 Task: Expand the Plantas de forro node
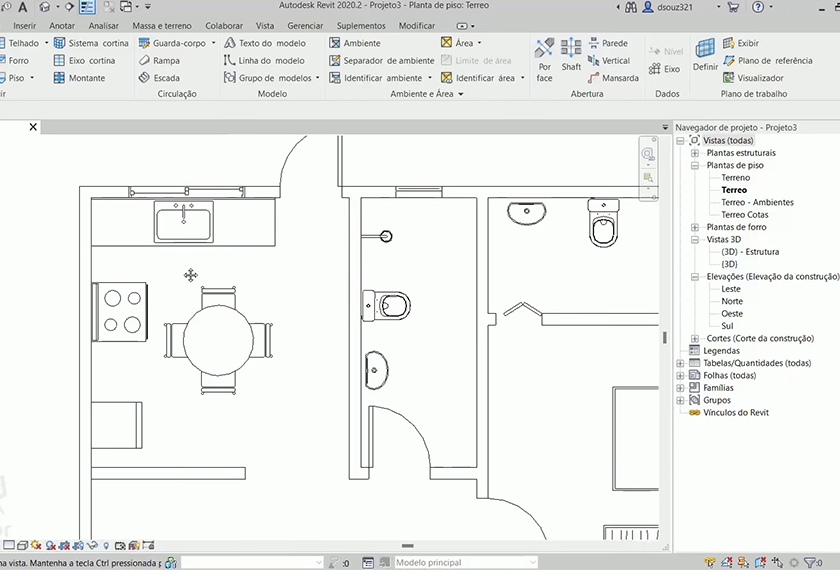click(x=695, y=227)
